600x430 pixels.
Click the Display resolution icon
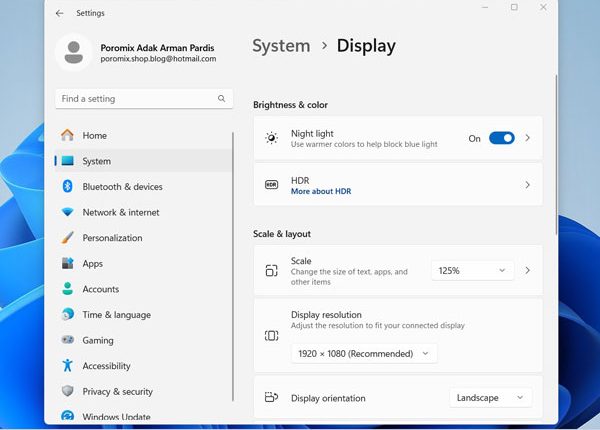point(271,336)
